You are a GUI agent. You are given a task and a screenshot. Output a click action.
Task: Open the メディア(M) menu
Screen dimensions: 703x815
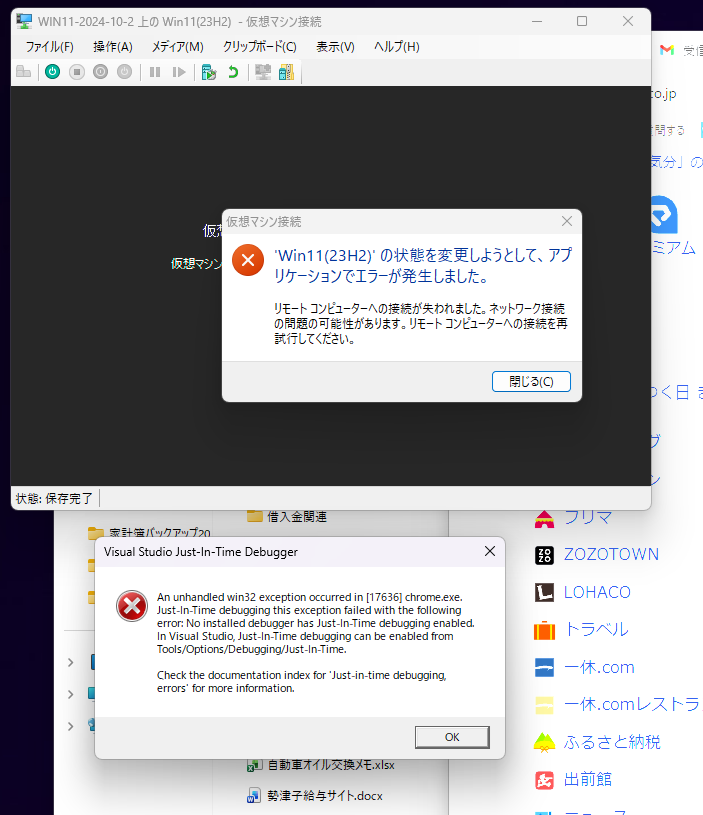pos(178,47)
